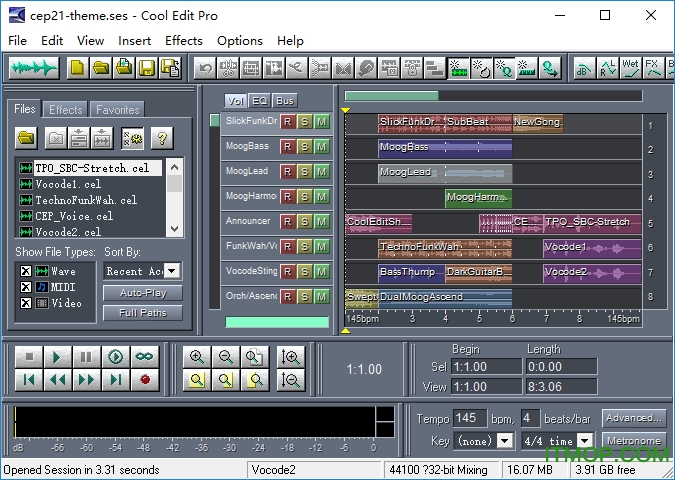
Task: Zoom in horizontally with magnifier icon
Action: coord(197,357)
